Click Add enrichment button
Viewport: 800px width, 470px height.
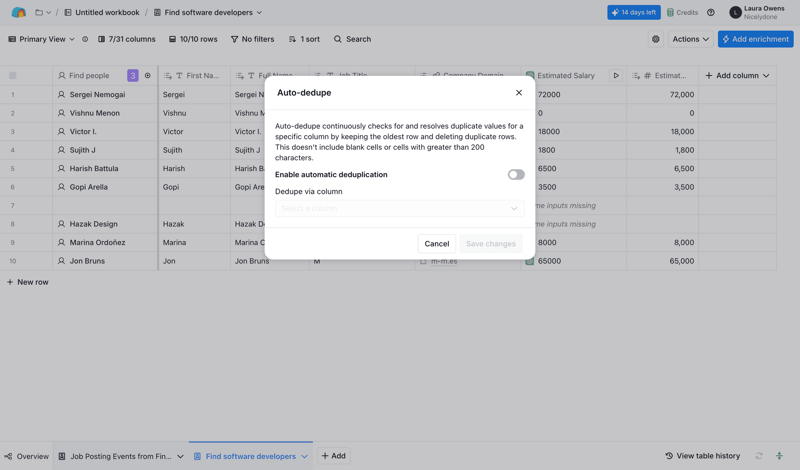756,39
